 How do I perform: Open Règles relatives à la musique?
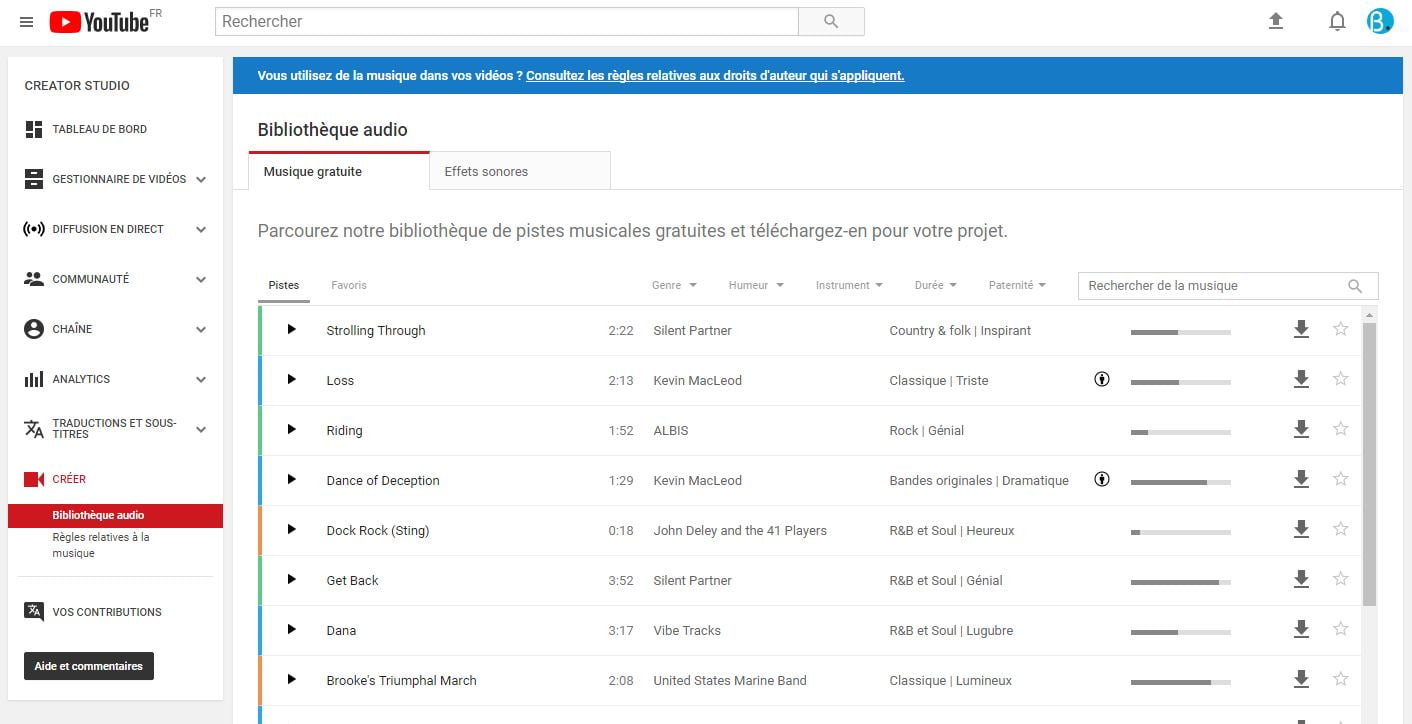101,545
